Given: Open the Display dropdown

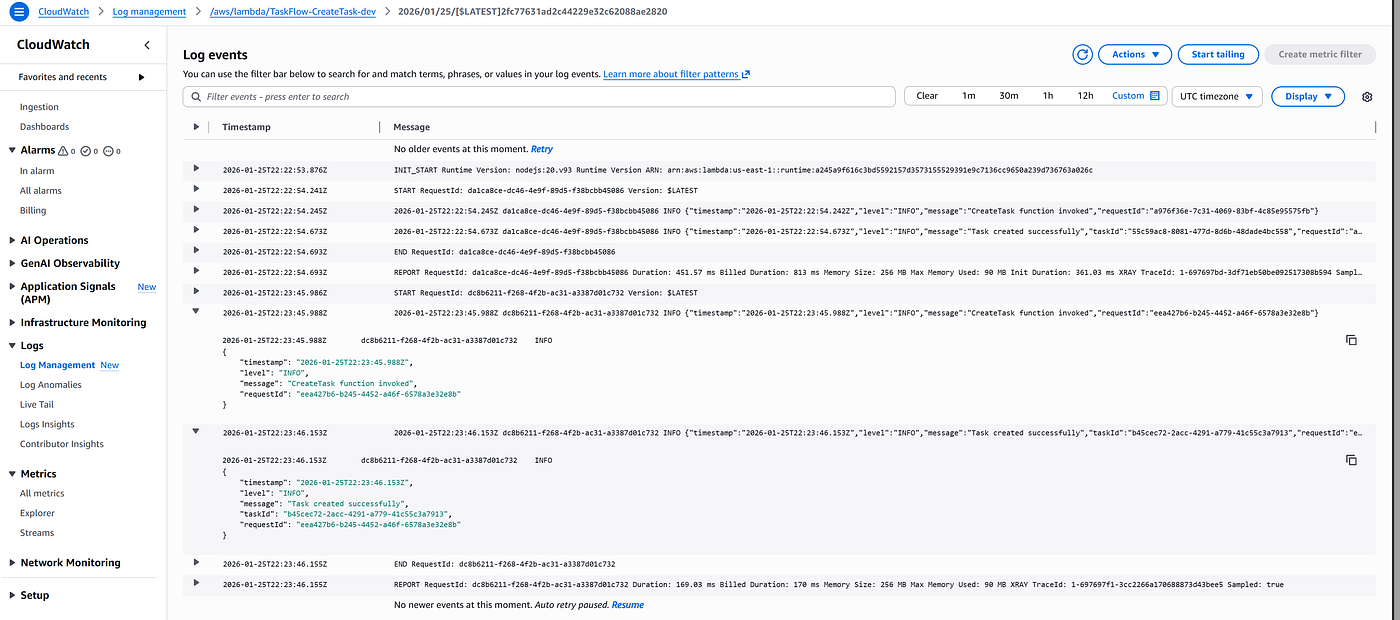Looking at the screenshot, I should 1308,96.
